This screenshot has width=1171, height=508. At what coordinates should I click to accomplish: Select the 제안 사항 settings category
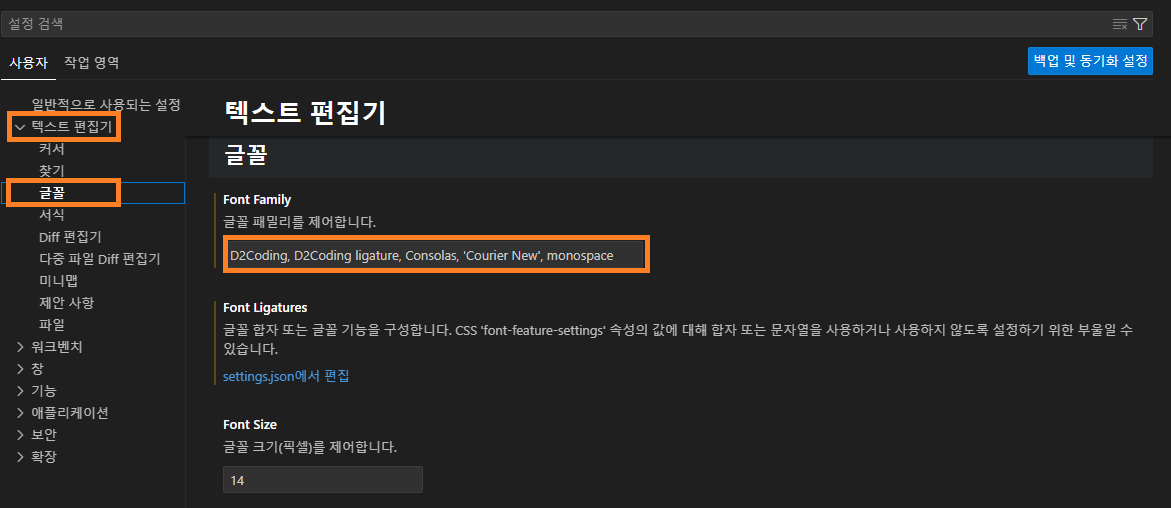coord(66,303)
